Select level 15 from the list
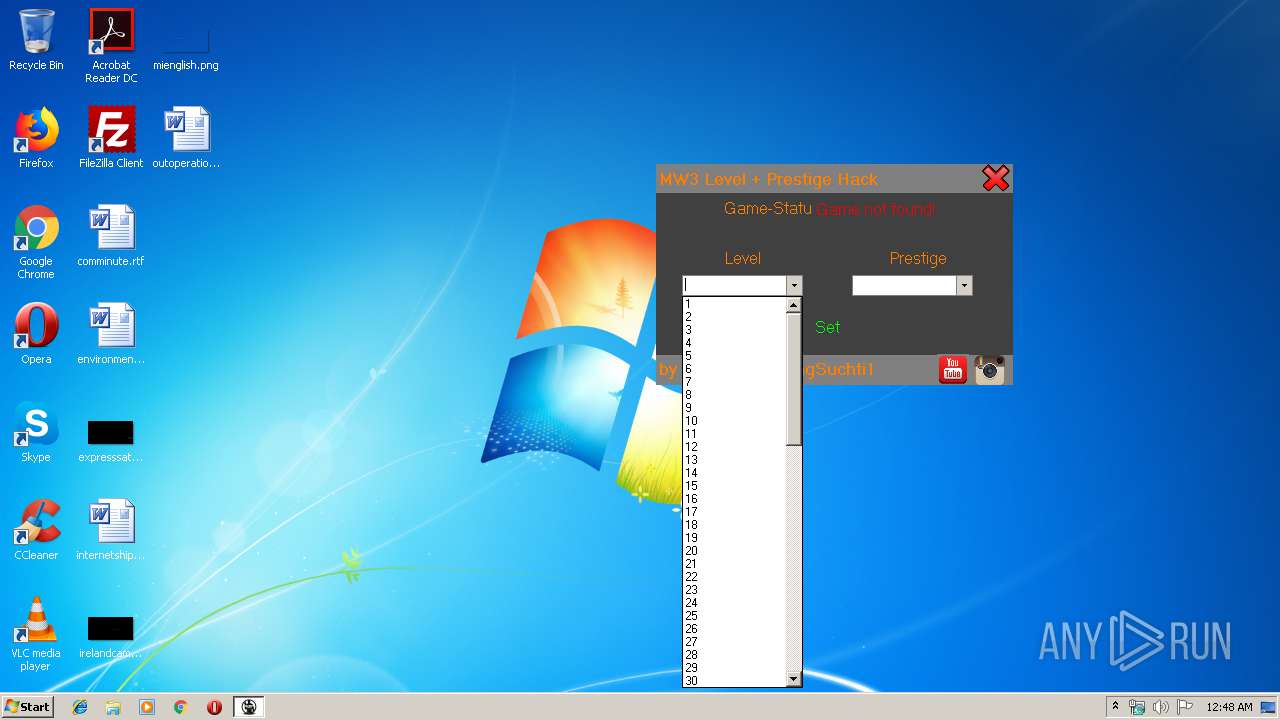 734,486
